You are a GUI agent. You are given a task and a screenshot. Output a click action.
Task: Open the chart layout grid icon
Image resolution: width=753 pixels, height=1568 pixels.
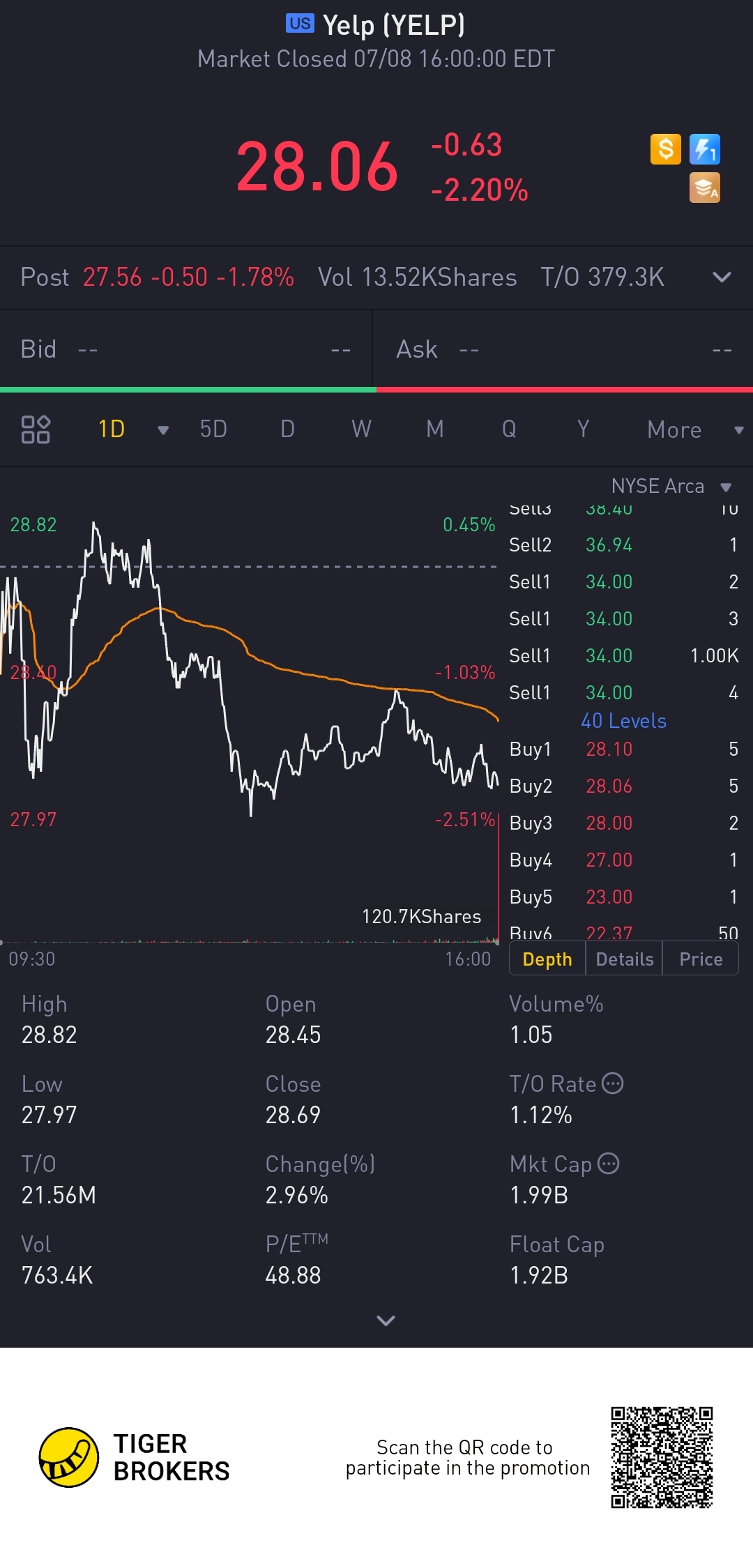coord(36,429)
